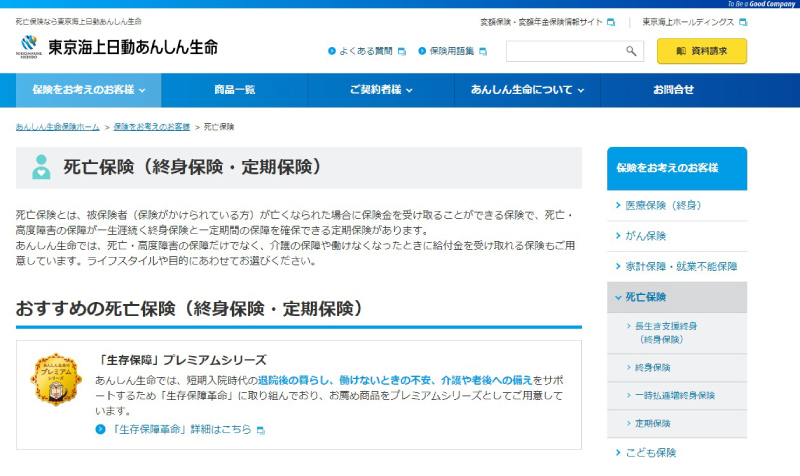This screenshot has height=476, width=800.
Task: Click 「生存保障」プレミアムシリーズ heading
Action: [x=181, y=360]
